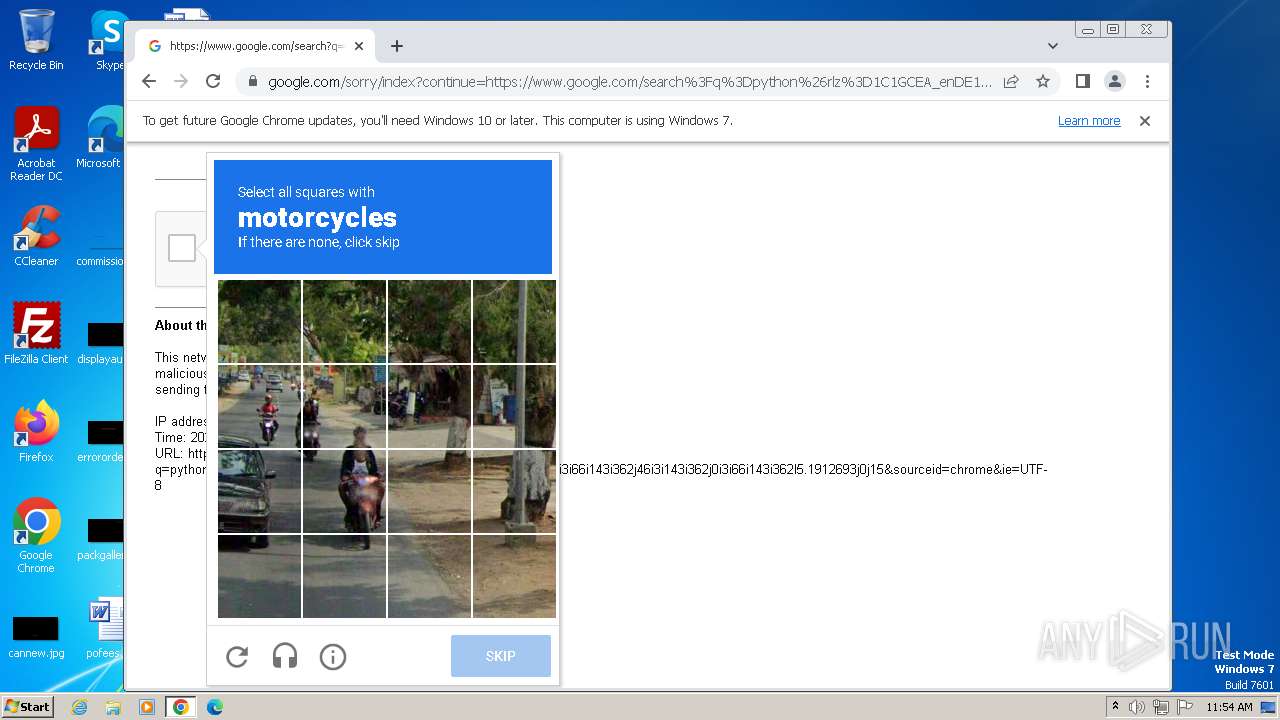Select the google.com search tab
The image size is (1280, 720).
[255, 46]
